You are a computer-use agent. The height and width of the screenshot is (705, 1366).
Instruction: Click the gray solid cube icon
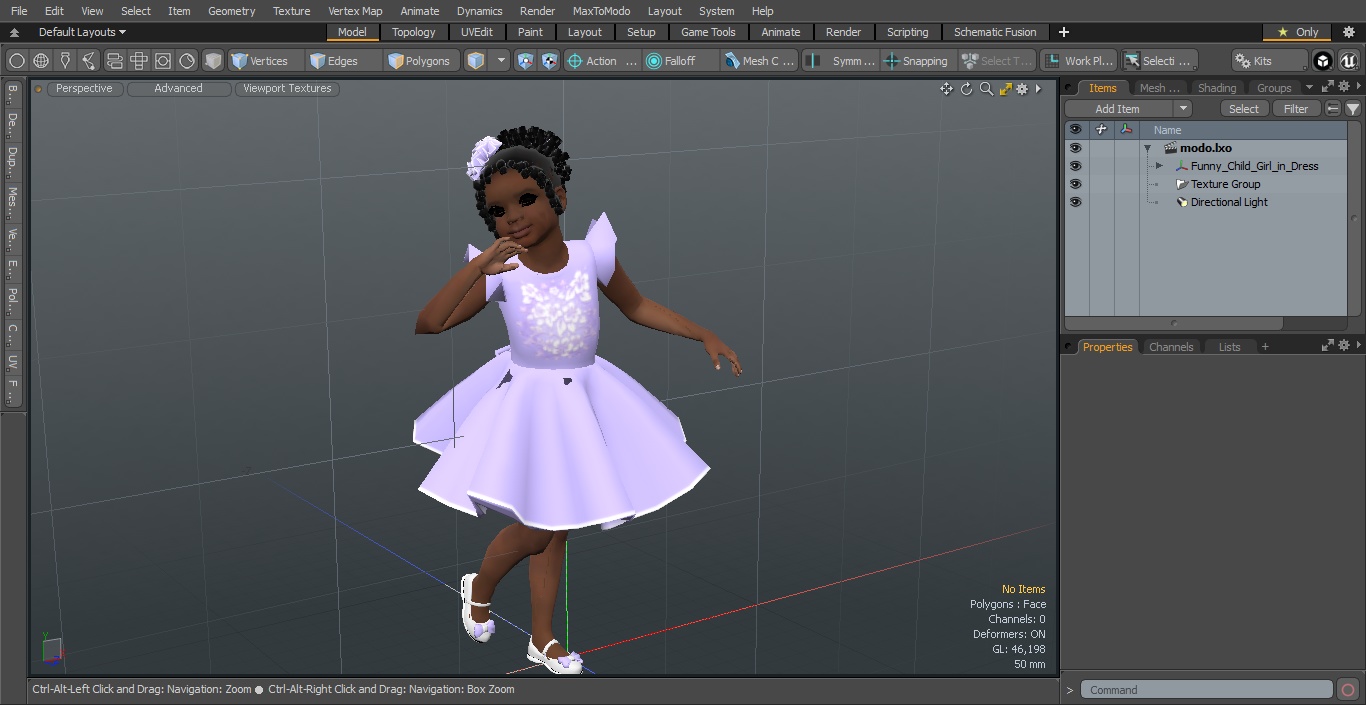pos(213,61)
